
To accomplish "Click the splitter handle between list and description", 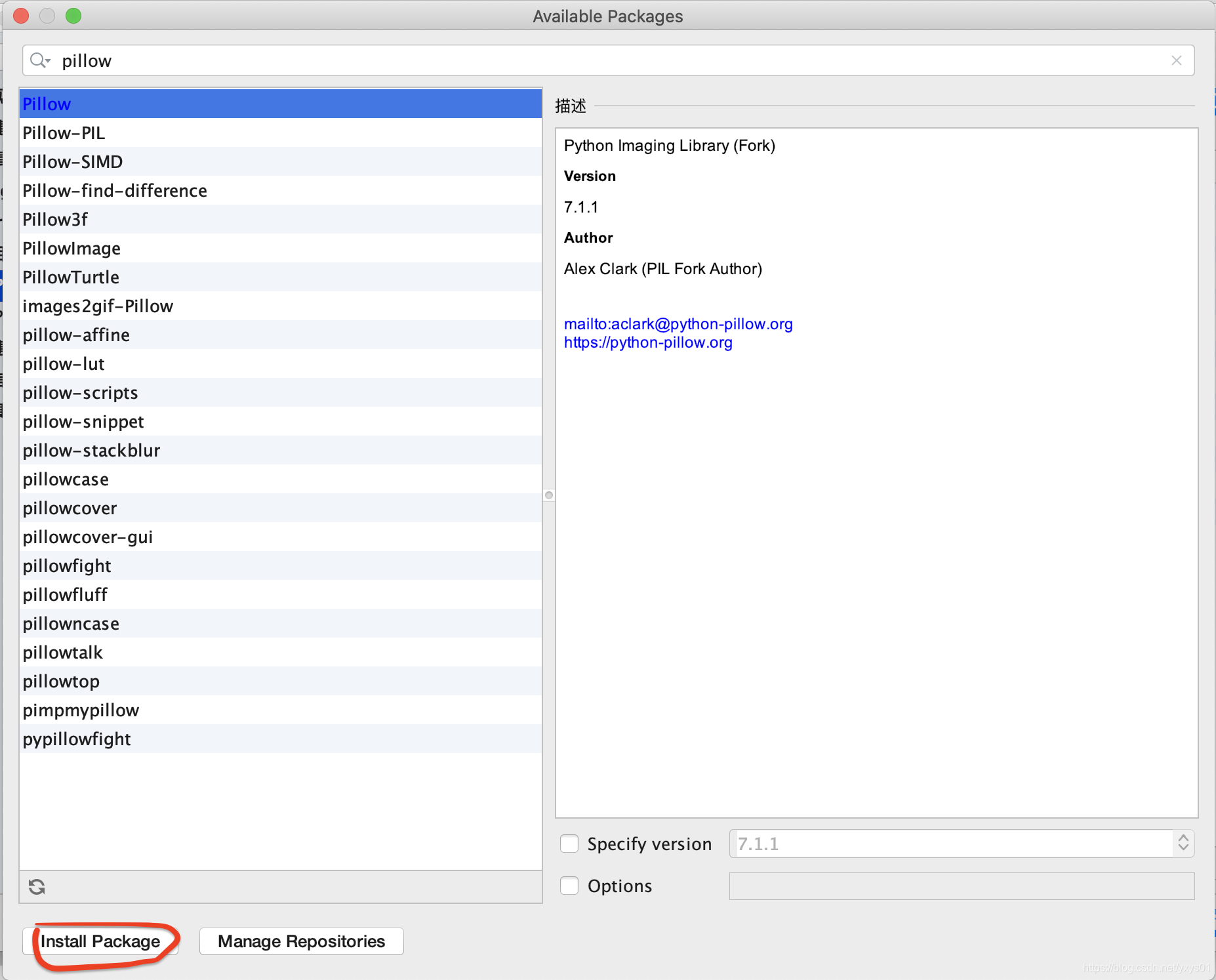I will pyautogui.click(x=549, y=495).
